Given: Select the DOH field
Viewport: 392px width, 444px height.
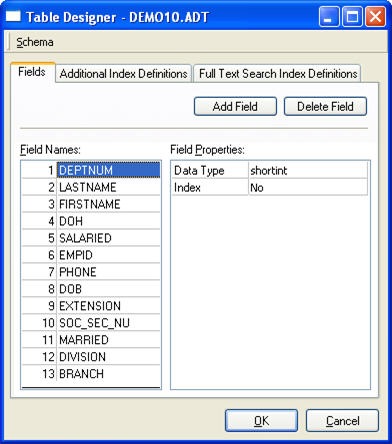Looking at the screenshot, I should pyautogui.click(x=109, y=221).
